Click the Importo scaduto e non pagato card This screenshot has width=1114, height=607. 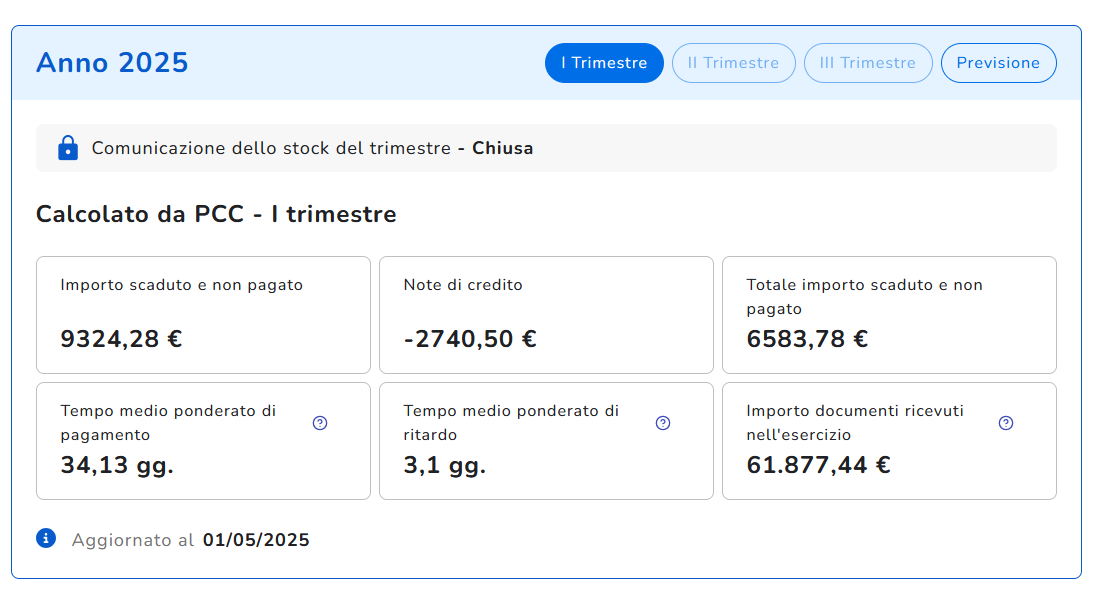tap(203, 315)
